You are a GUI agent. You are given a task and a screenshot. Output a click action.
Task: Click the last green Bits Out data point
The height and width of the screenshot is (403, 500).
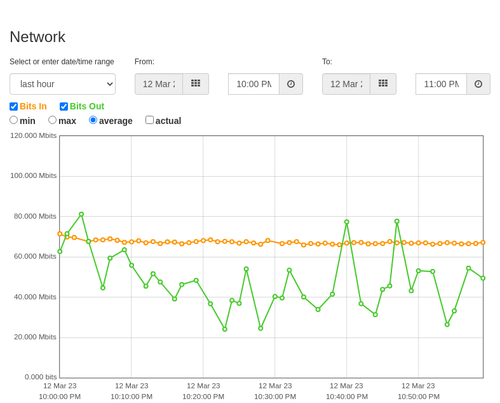[483, 278]
